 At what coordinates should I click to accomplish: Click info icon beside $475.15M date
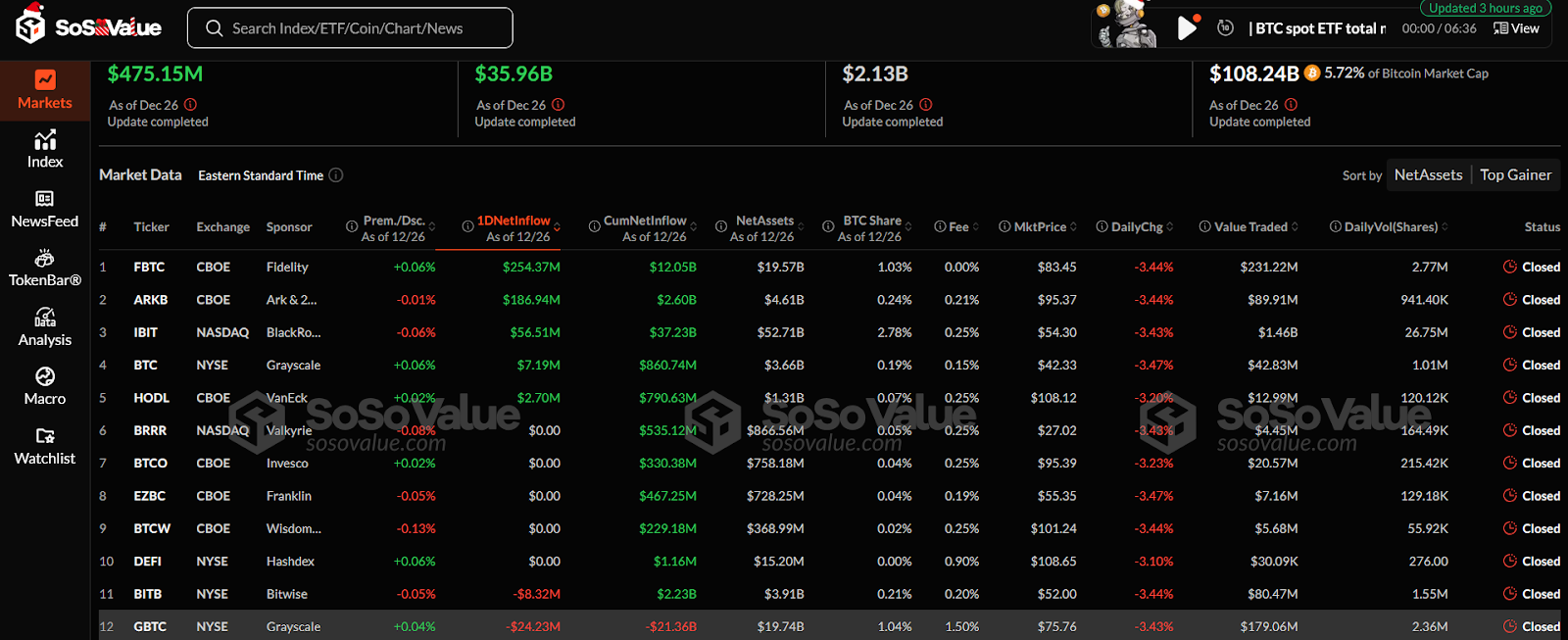190,105
